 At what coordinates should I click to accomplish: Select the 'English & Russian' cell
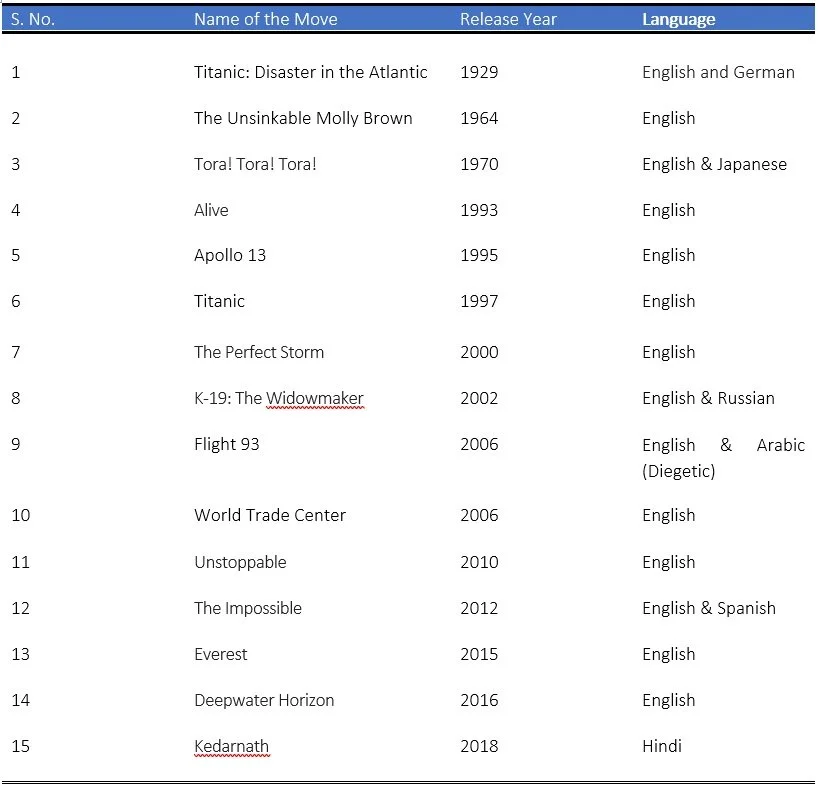[708, 398]
